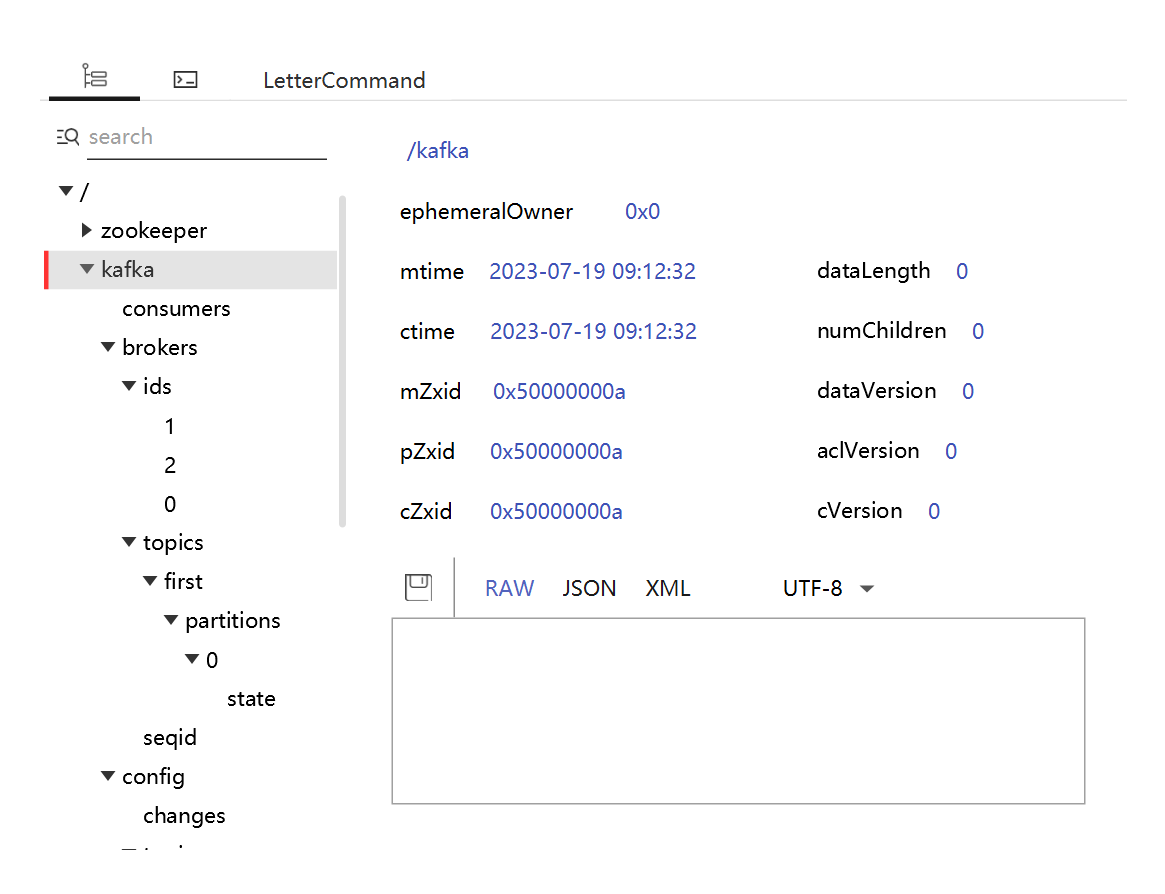Select the brokers tree node
The image size is (1165, 894).
click(x=160, y=347)
